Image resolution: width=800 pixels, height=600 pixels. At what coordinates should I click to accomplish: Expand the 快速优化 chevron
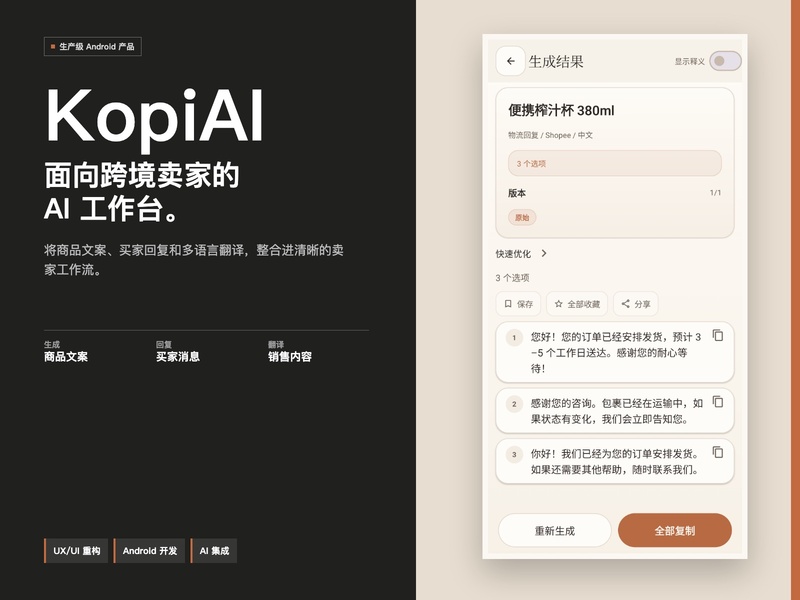tap(544, 254)
